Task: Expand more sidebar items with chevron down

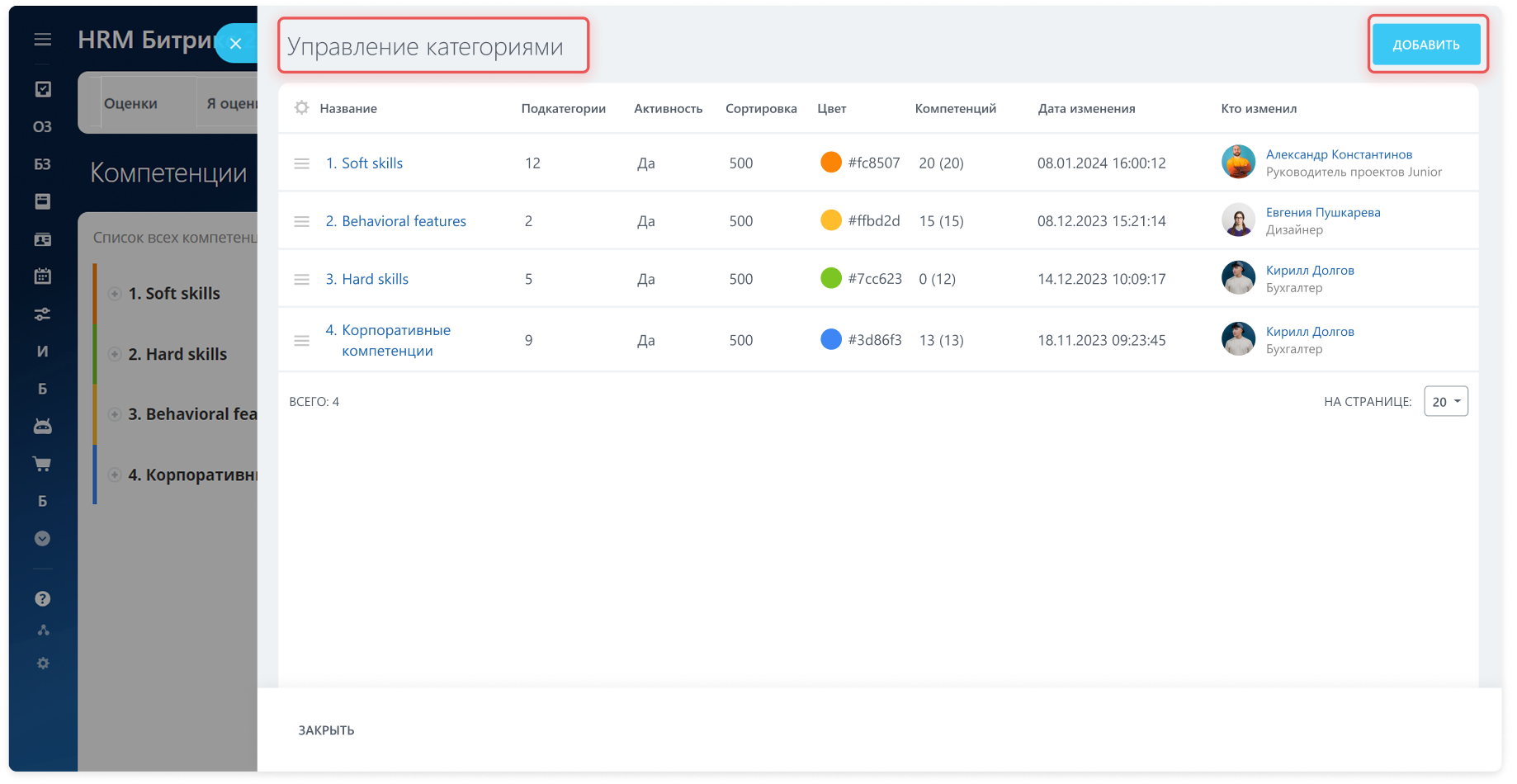Action: point(43,539)
